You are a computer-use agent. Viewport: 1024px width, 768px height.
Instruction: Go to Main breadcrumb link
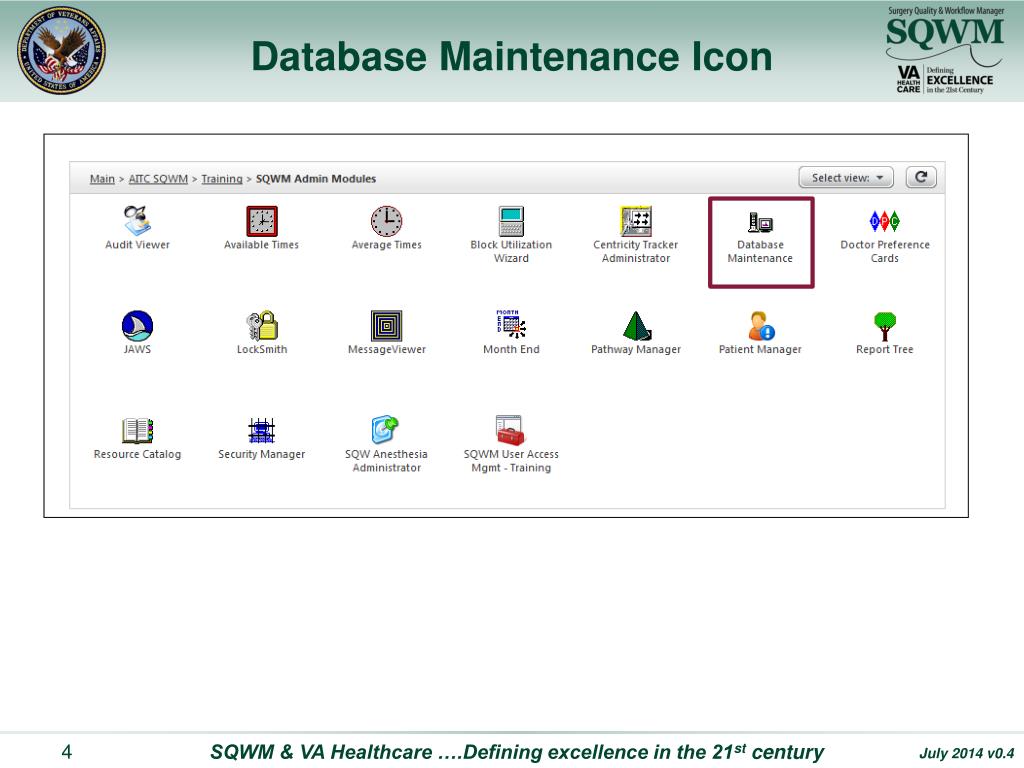tap(102, 178)
